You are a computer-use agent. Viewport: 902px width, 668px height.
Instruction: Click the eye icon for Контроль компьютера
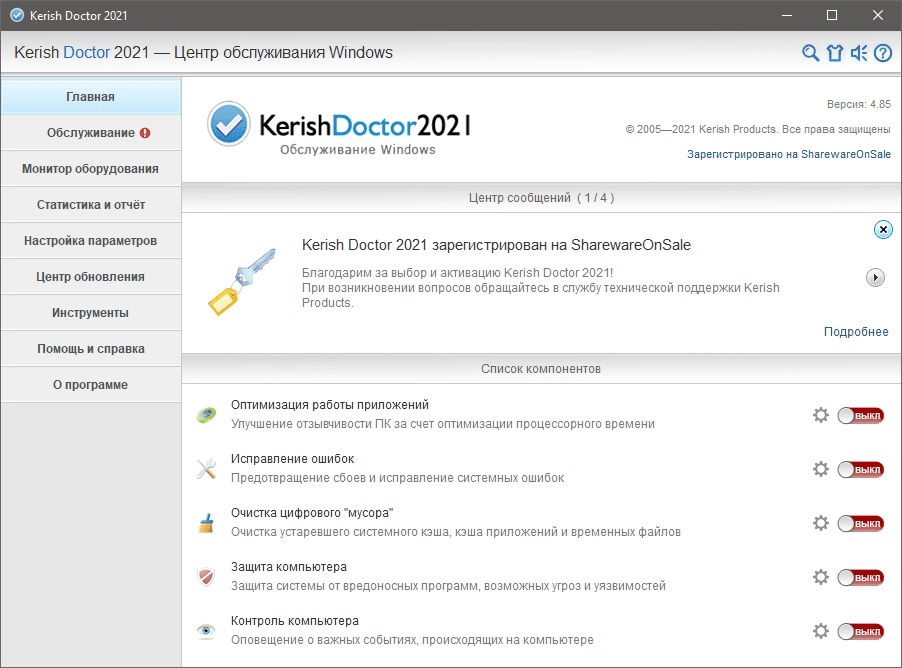pos(206,631)
